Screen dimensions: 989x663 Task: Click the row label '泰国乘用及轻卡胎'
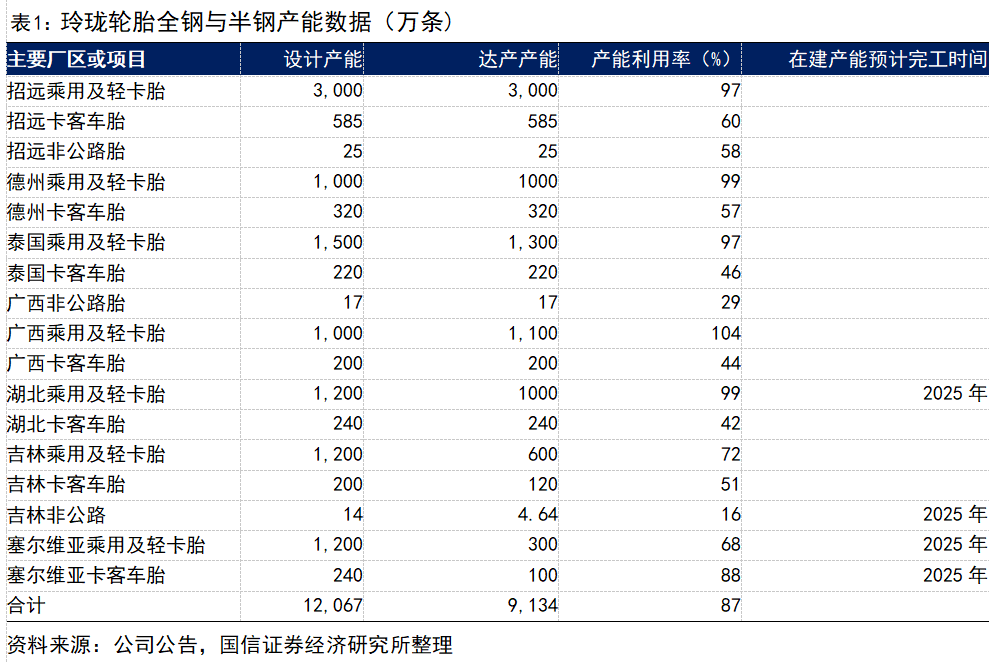[86, 242]
